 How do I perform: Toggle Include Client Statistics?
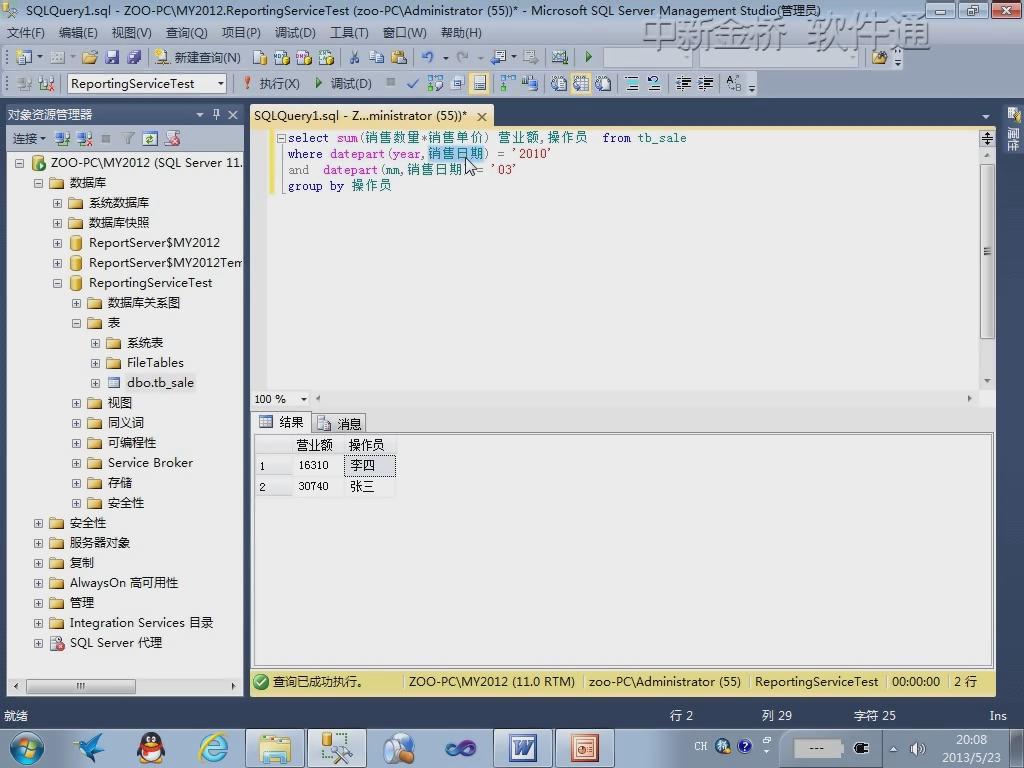click(x=530, y=84)
